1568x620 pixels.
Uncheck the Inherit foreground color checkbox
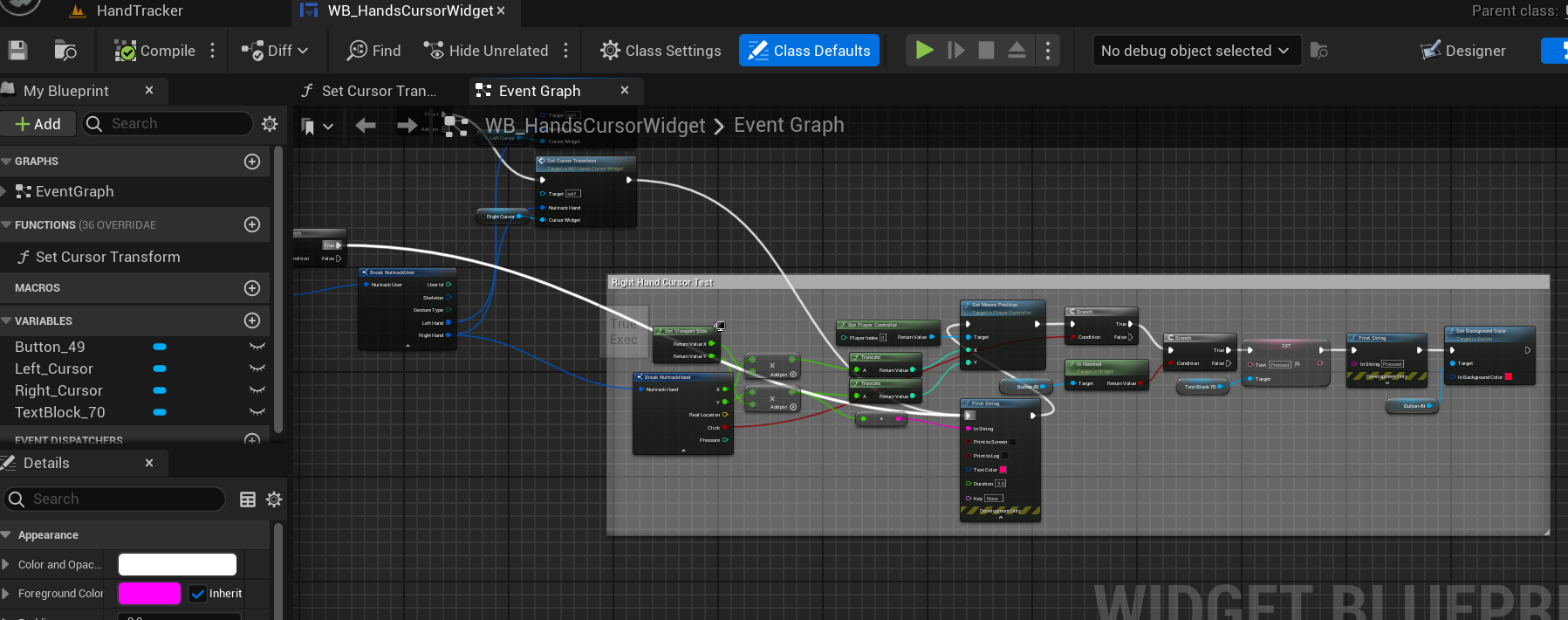pos(198,594)
